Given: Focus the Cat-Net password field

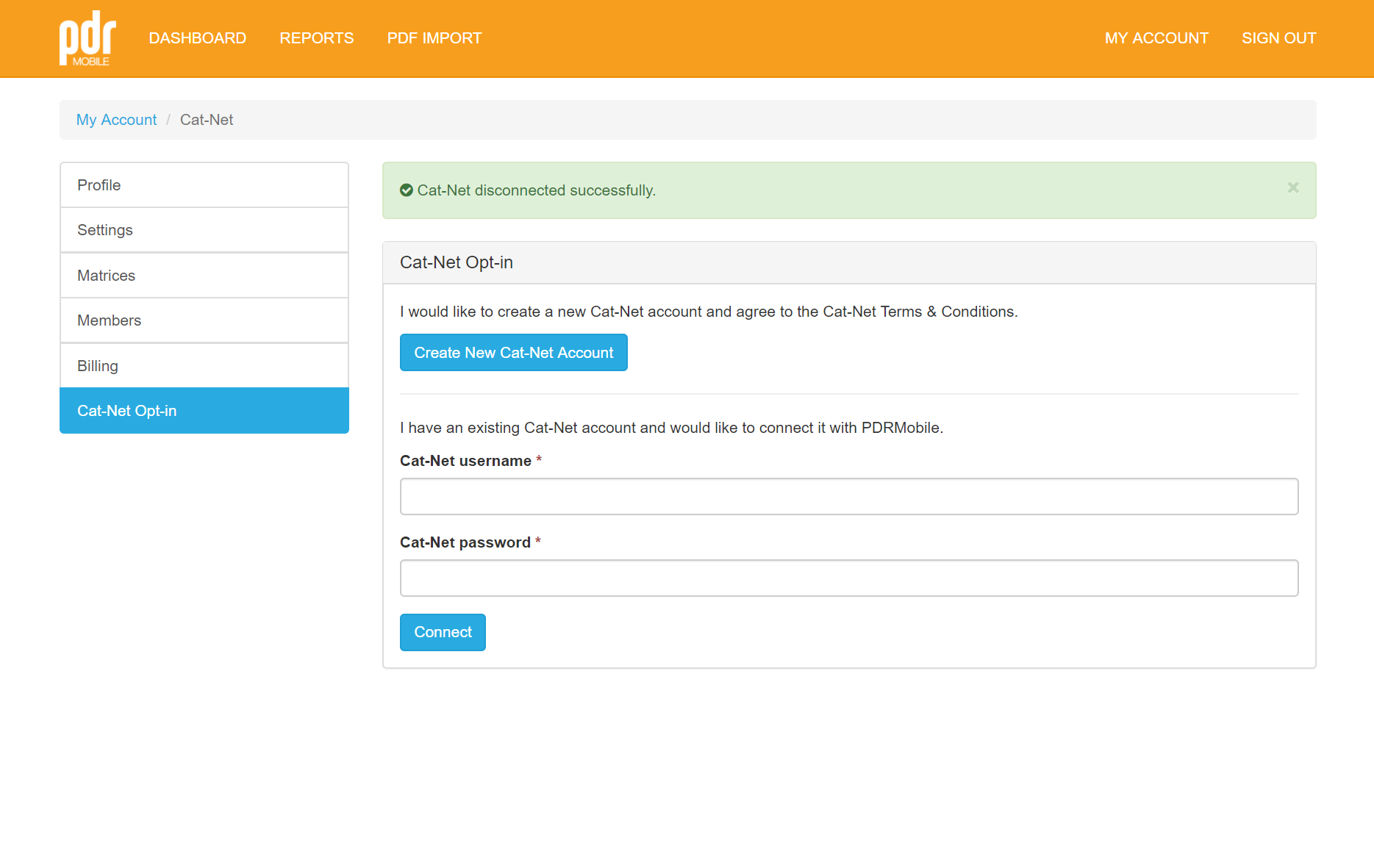Looking at the screenshot, I should pos(849,578).
